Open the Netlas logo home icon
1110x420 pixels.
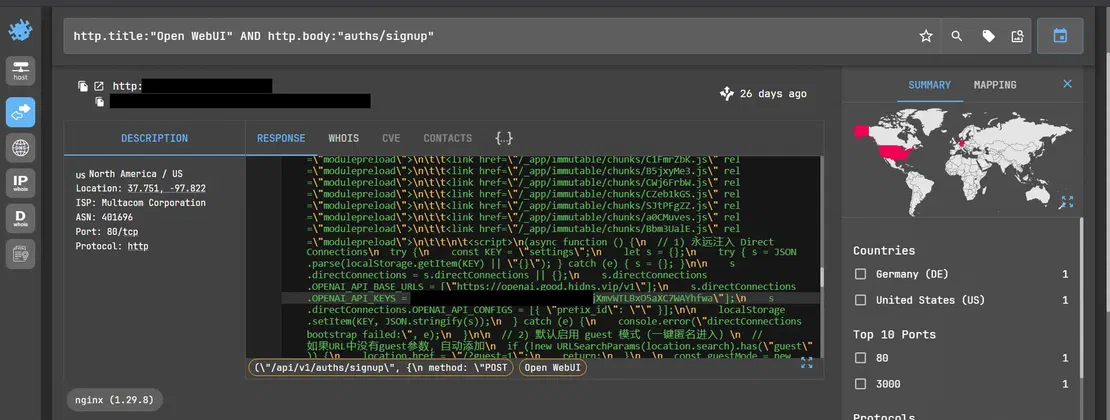coord(20,30)
